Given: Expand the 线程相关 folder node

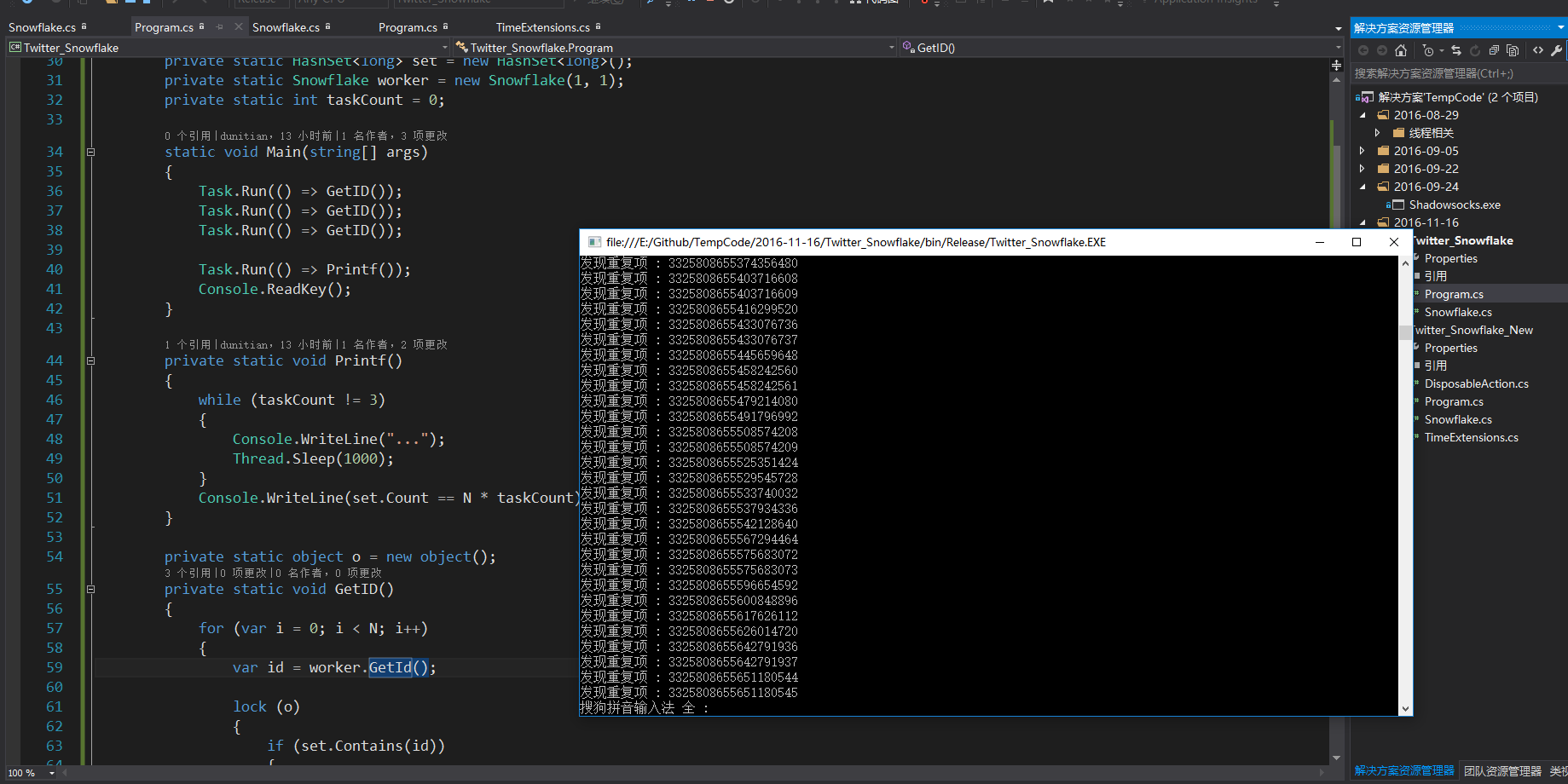Looking at the screenshot, I should coord(1378,133).
